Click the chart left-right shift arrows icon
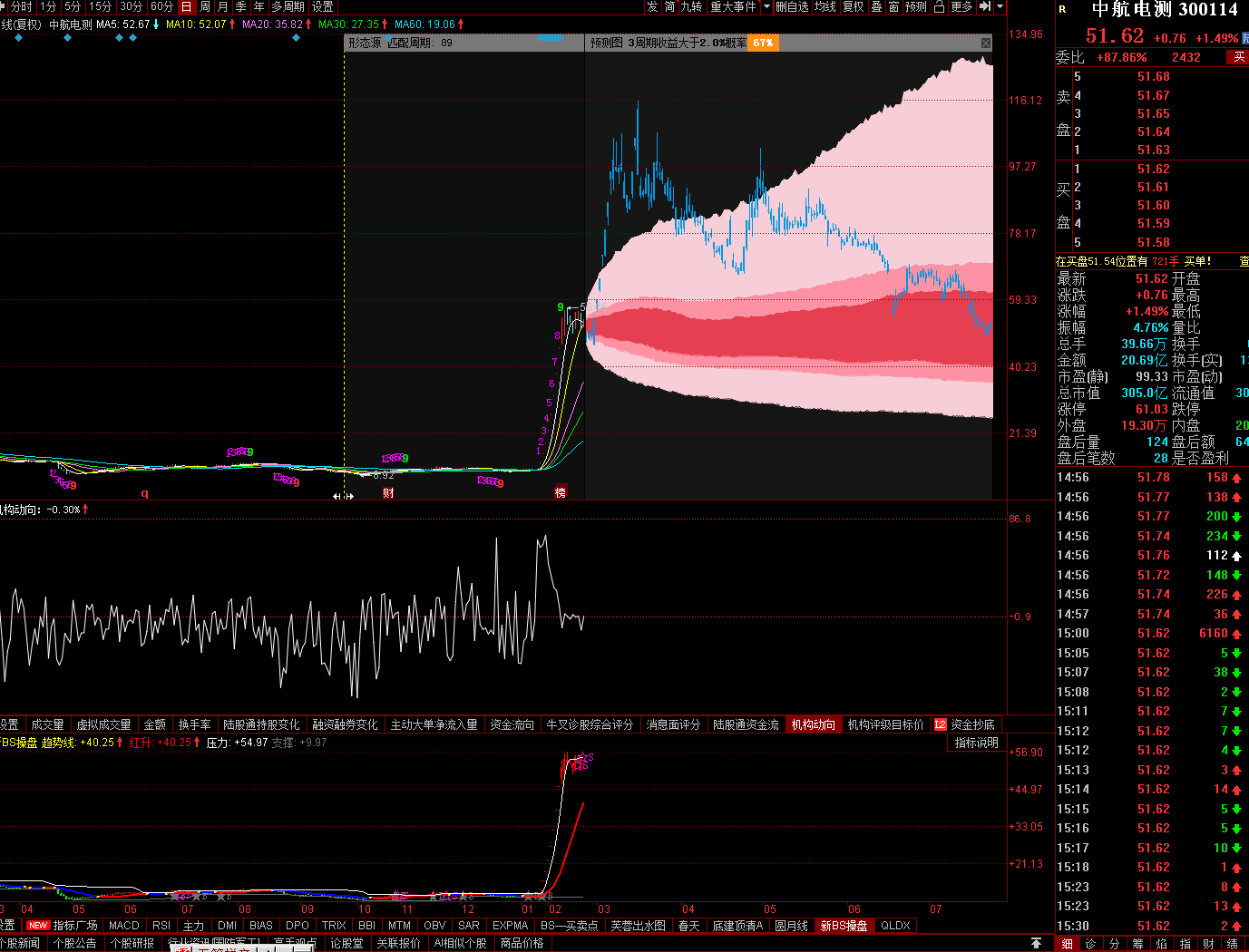Image resolution: width=1249 pixels, height=952 pixels. point(343,496)
